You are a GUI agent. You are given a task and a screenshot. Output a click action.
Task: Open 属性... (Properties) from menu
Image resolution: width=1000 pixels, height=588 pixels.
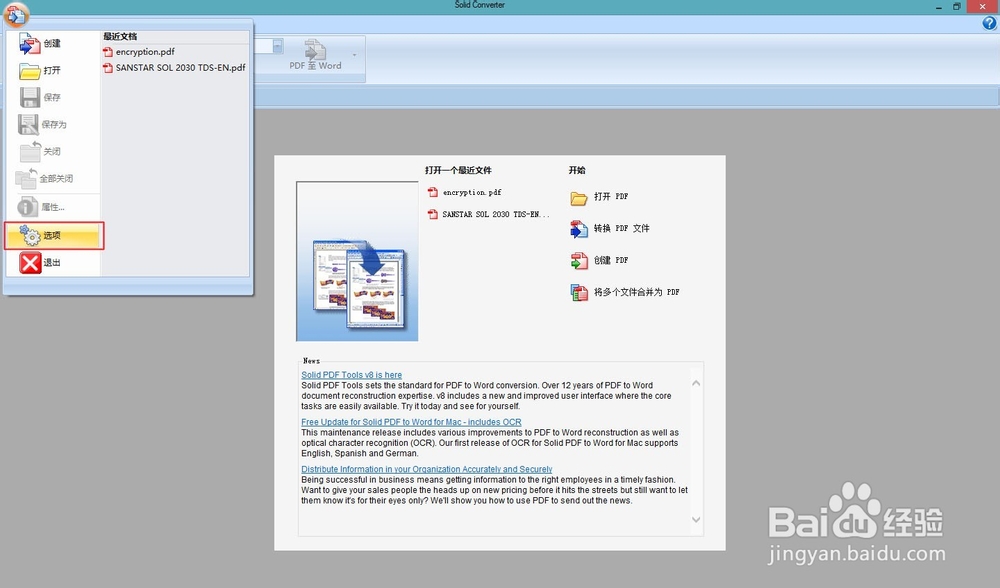click(x=52, y=207)
